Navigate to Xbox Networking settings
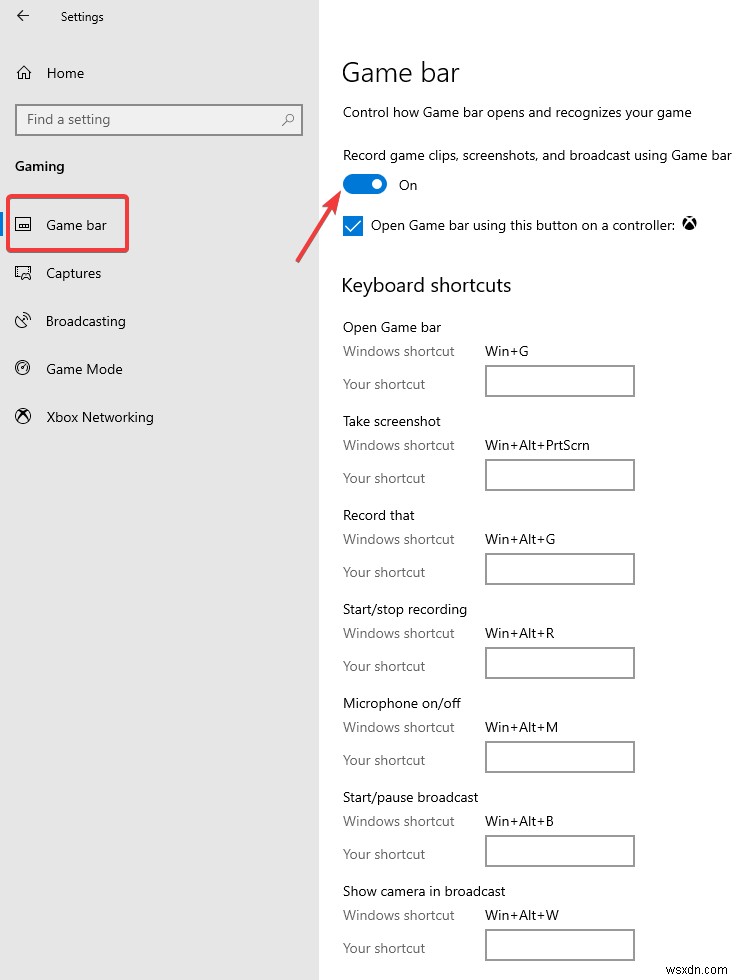Viewport: 739px width, 980px height. coord(99,416)
